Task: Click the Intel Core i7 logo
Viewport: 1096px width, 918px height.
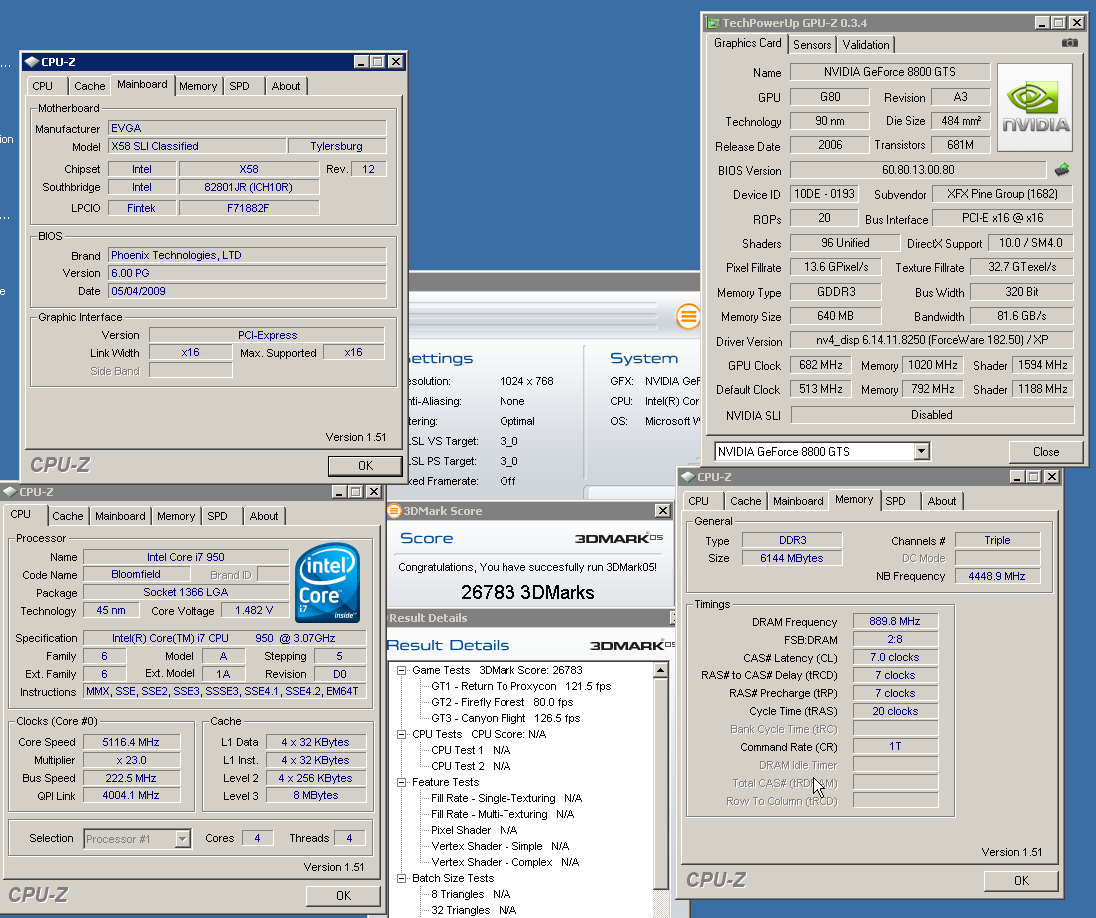Action: (327, 583)
